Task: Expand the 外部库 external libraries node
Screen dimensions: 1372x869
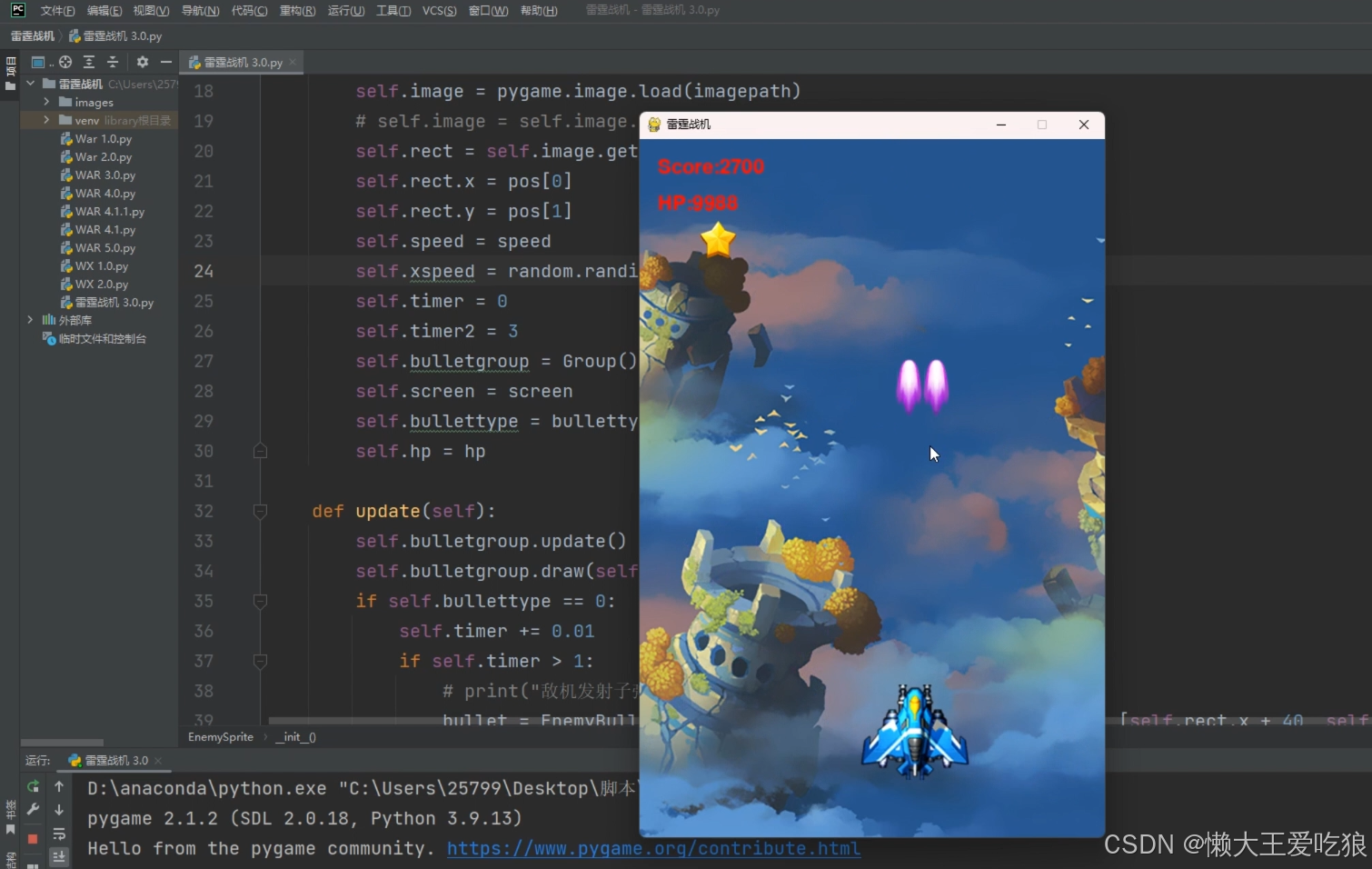Action: pyautogui.click(x=31, y=320)
